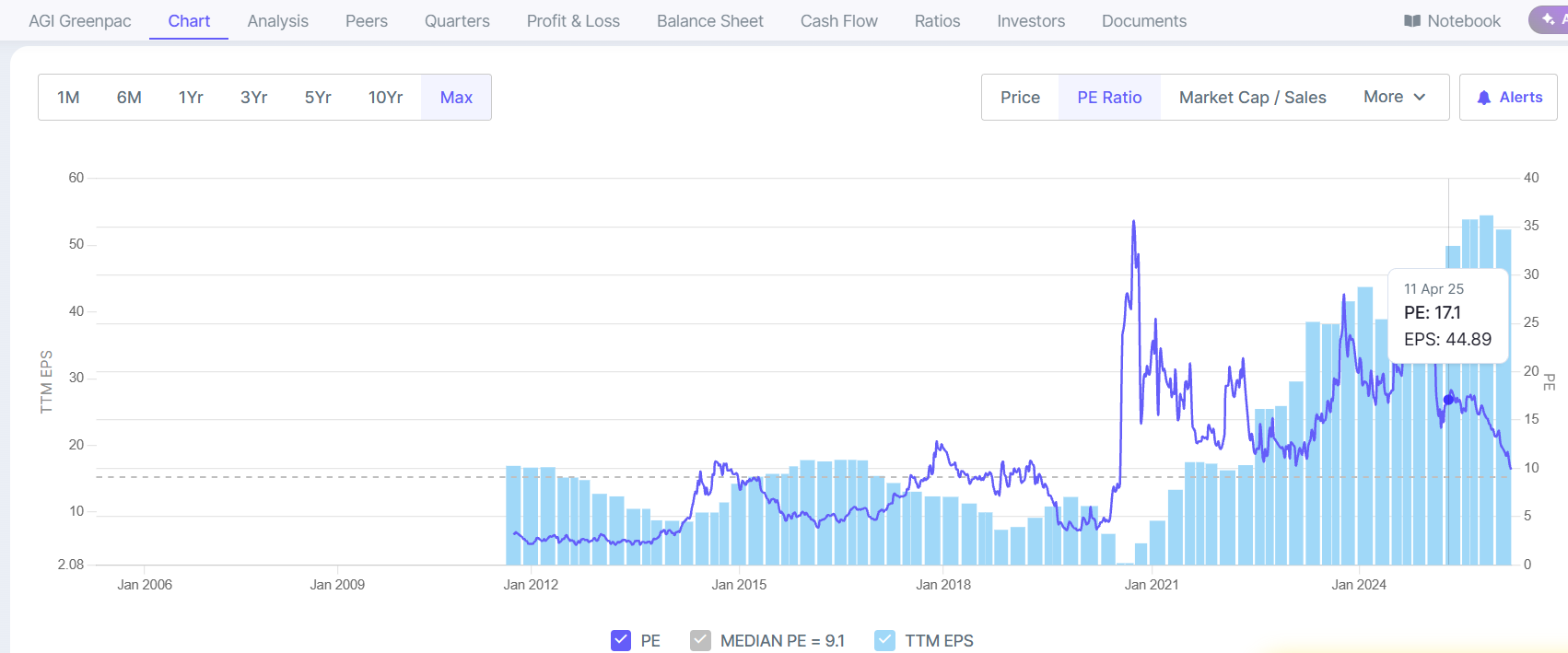1568x653 pixels.
Task: Click the purple sparkle AI icon
Action: tap(1549, 19)
